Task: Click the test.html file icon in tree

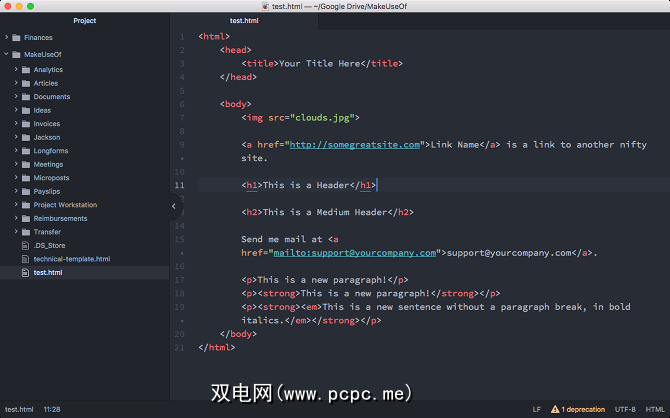Action: (x=26, y=272)
